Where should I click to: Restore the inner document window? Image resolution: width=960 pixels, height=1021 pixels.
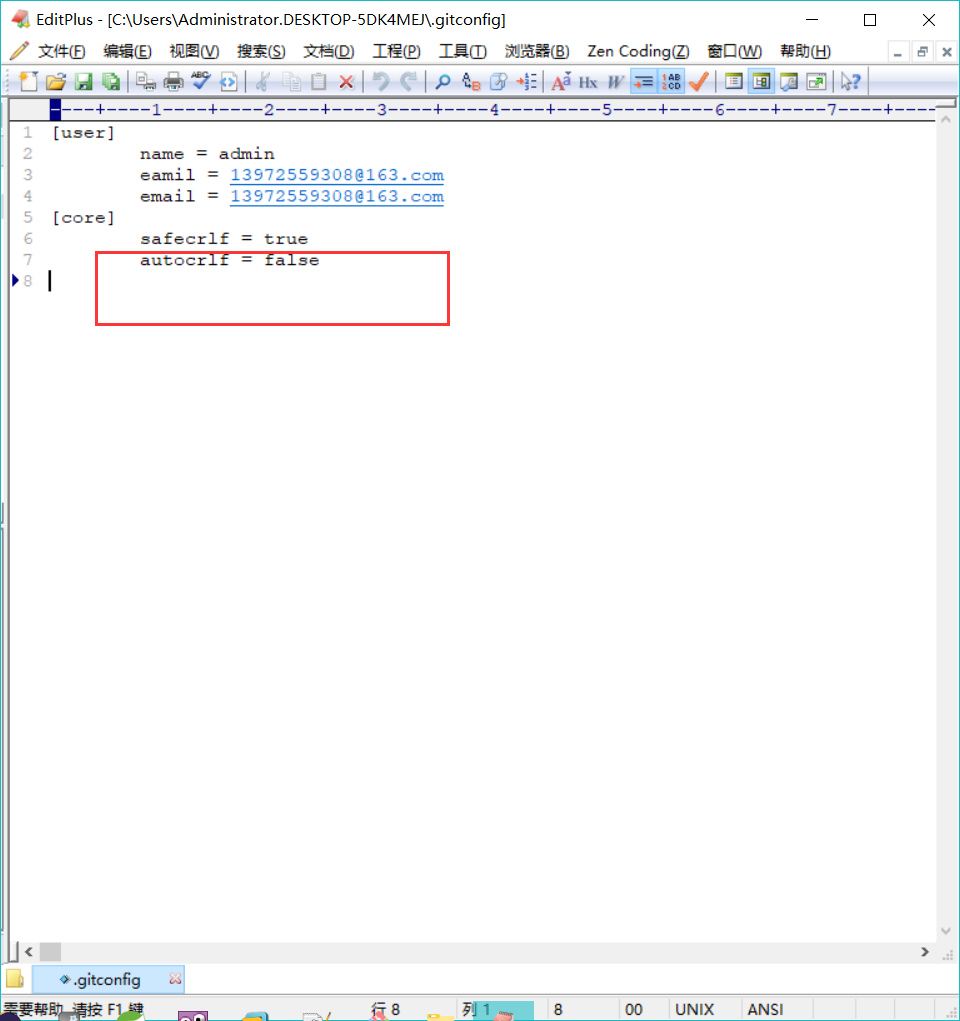coord(922,52)
